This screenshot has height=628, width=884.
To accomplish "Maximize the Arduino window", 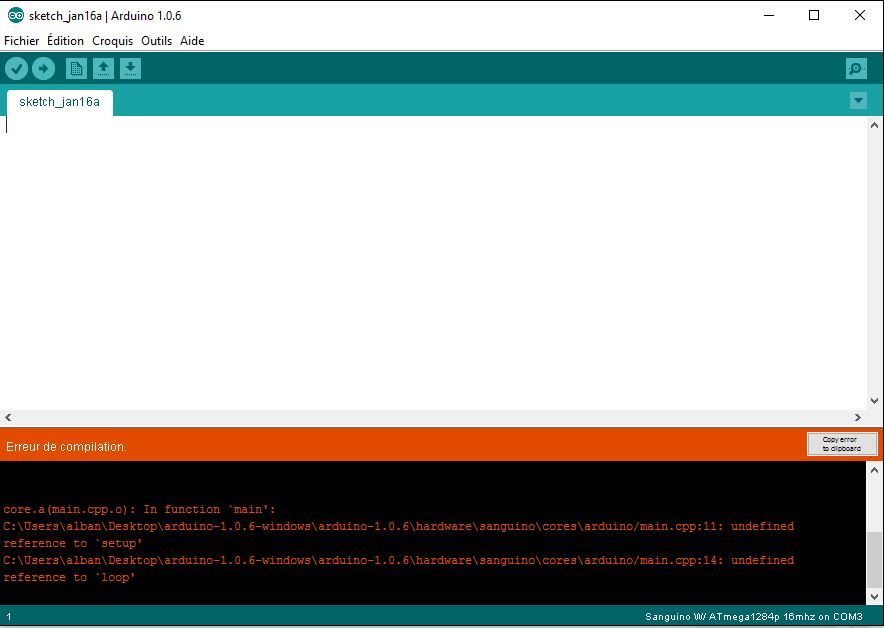I will point(814,15).
